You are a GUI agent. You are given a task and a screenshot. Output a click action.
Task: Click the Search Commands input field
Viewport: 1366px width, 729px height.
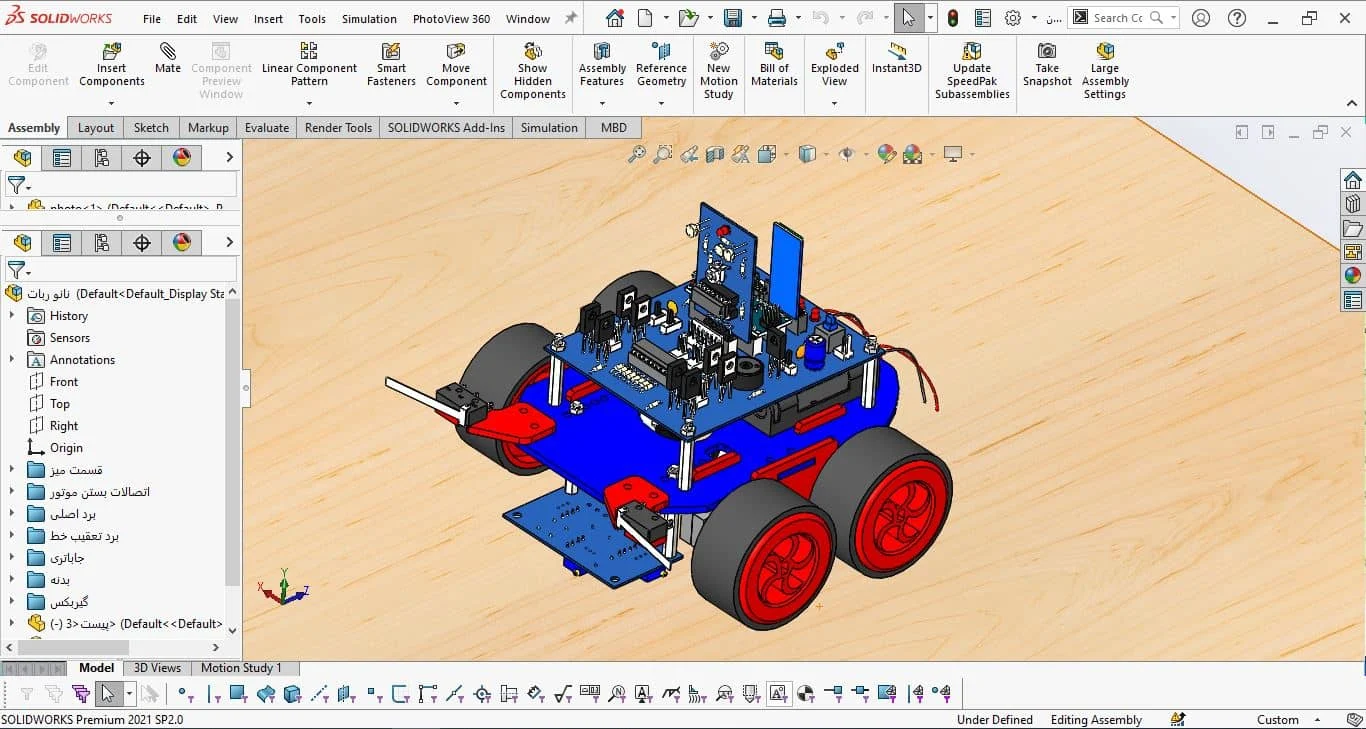pos(1117,18)
